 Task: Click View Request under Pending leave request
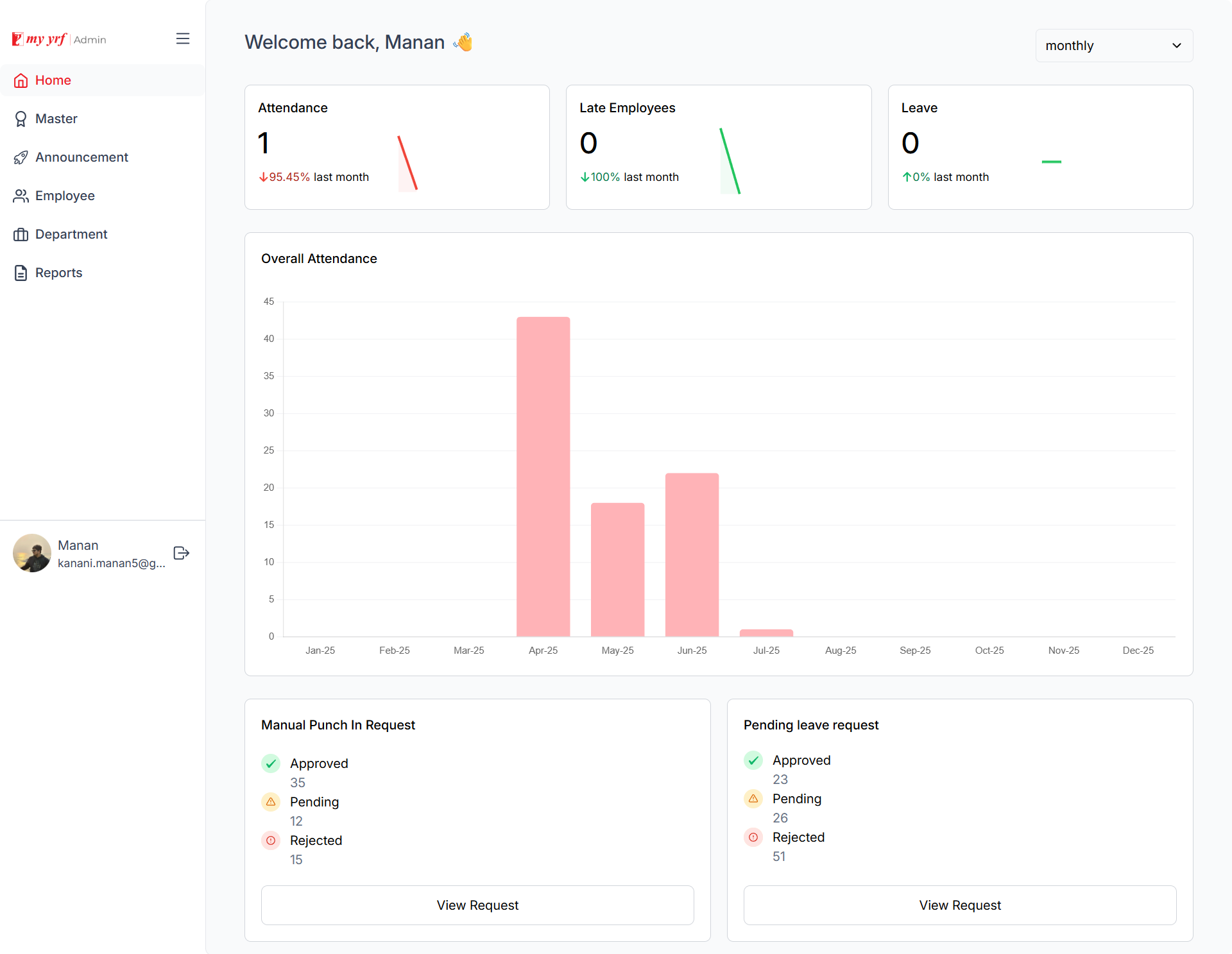pyautogui.click(x=959, y=905)
